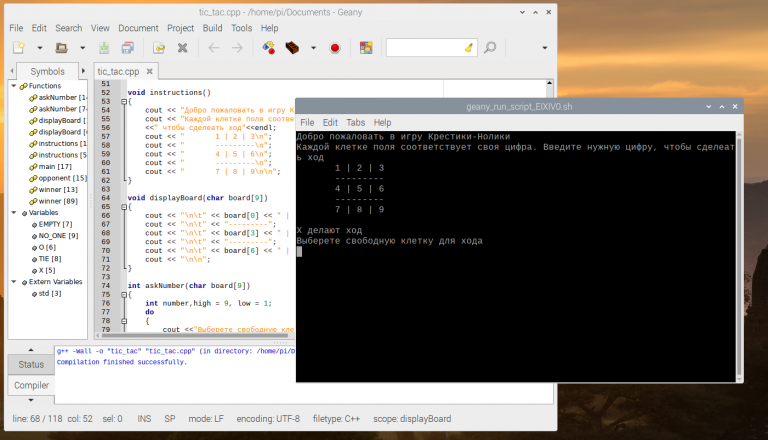Open the Help menu in Geany
The width and height of the screenshot is (768, 440).
pos(269,28)
